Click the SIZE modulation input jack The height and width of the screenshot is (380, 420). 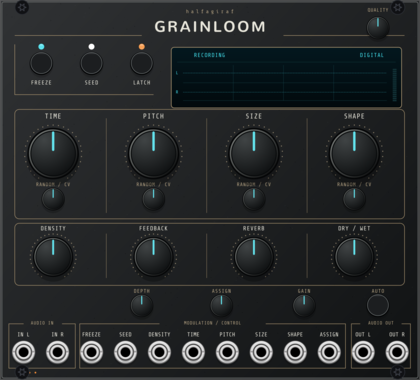(261, 352)
